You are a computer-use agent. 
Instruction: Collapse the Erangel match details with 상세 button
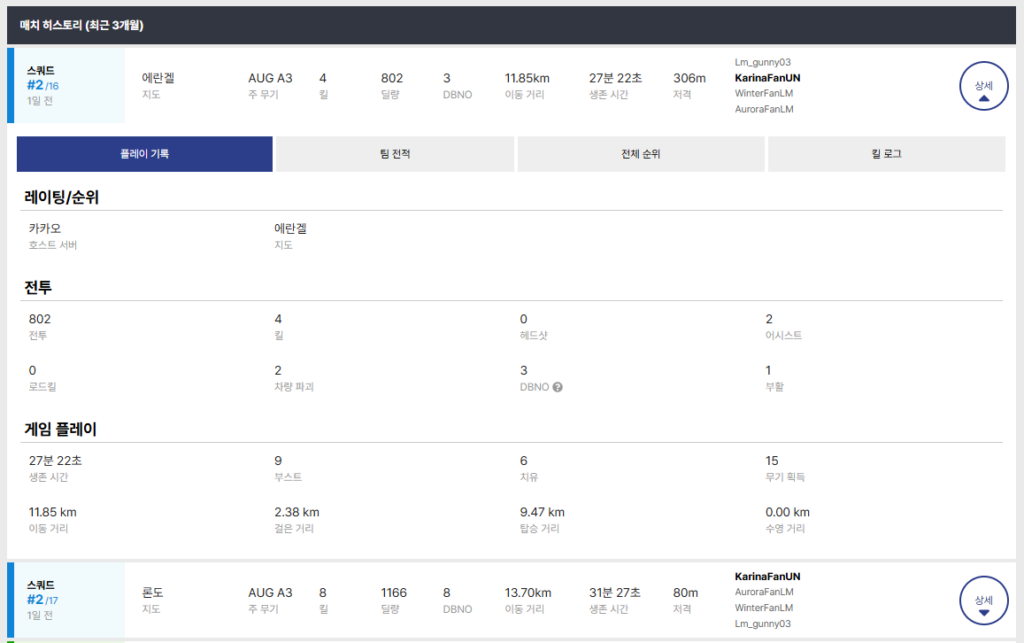(983, 87)
